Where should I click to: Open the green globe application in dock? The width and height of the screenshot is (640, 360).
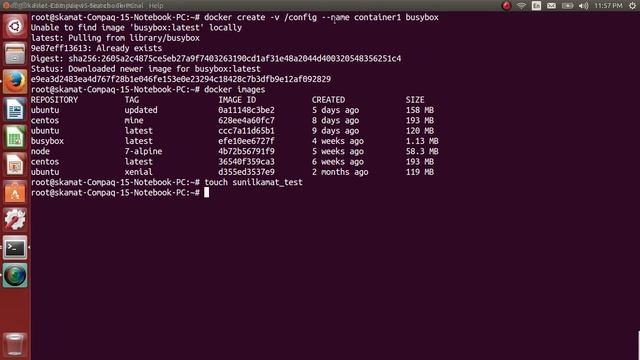(x=15, y=275)
